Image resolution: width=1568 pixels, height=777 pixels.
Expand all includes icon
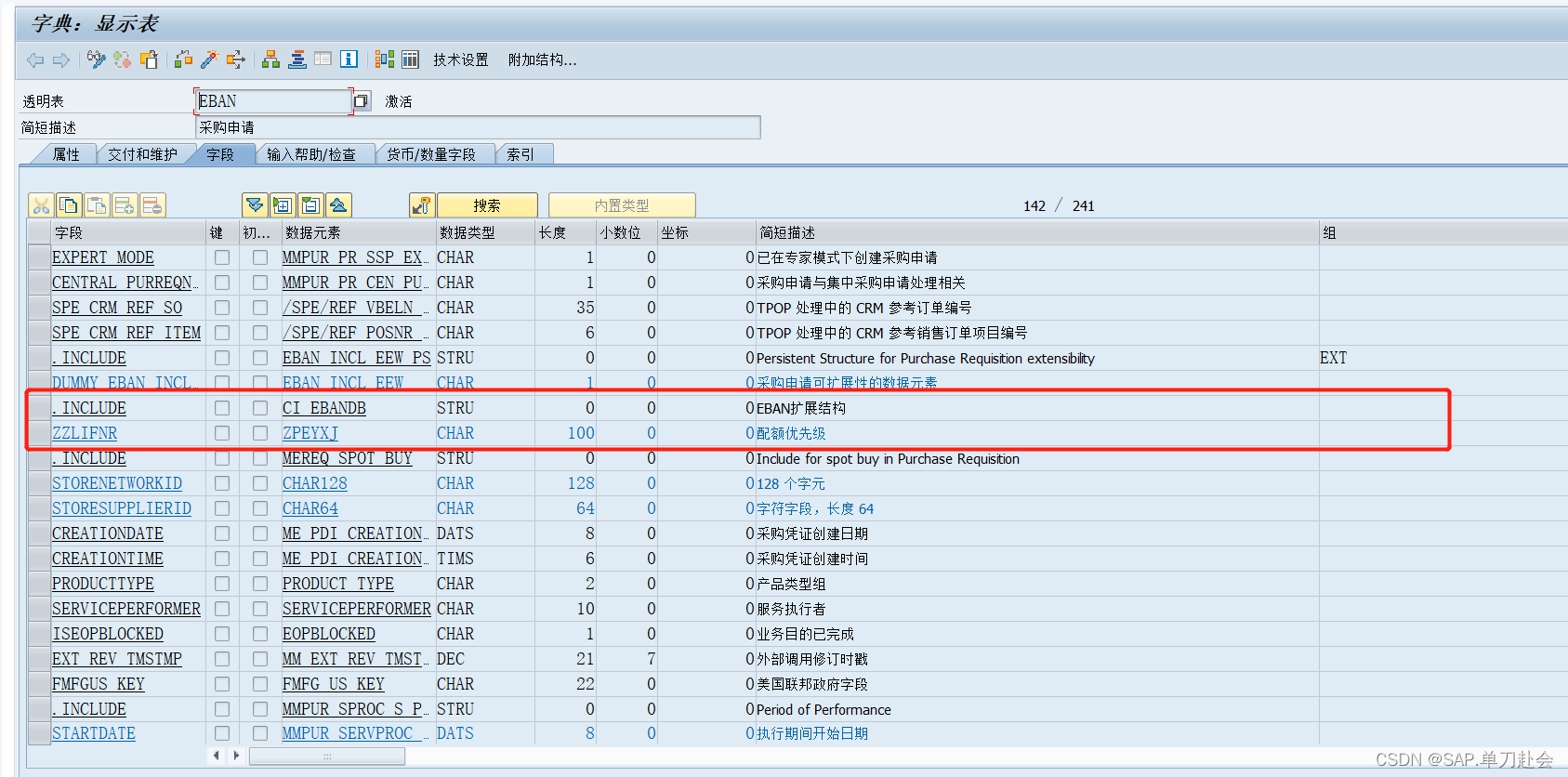point(255,205)
